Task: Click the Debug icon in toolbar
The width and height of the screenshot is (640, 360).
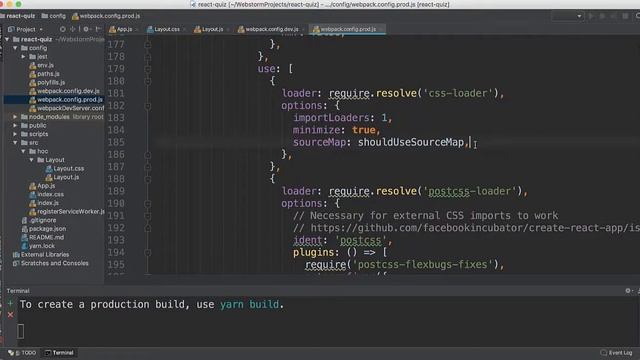Action: (x=602, y=16)
